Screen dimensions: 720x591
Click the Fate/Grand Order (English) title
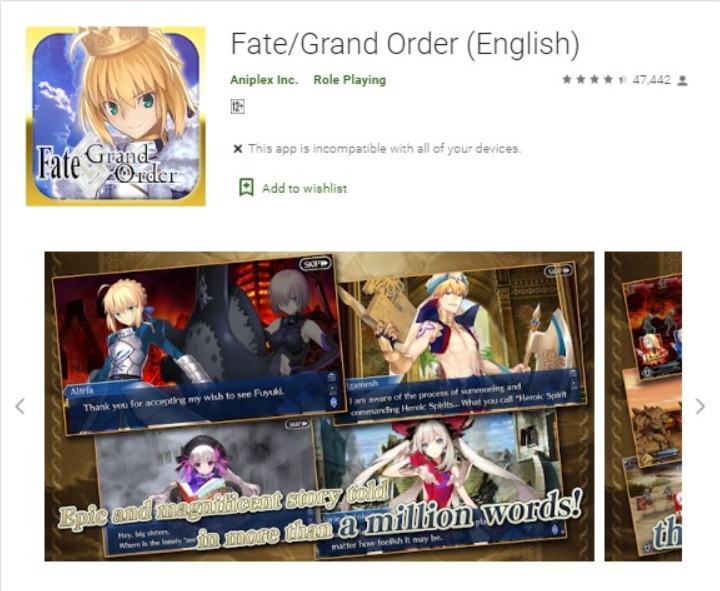click(405, 44)
